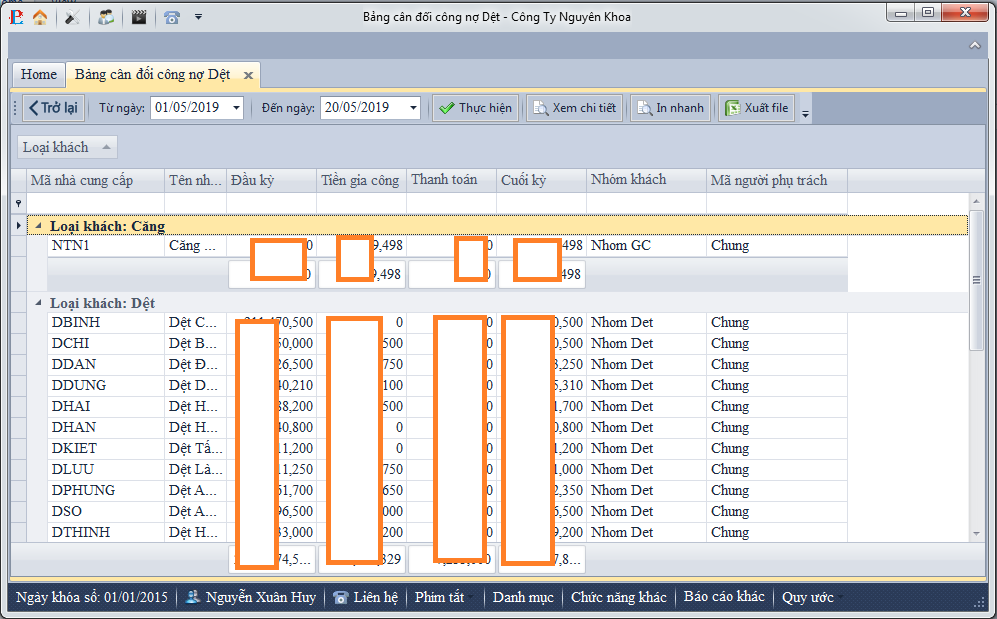The height and width of the screenshot is (619, 997).
Task: Open the Từ ngày date dropdown
Action: pyautogui.click(x=237, y=108)
